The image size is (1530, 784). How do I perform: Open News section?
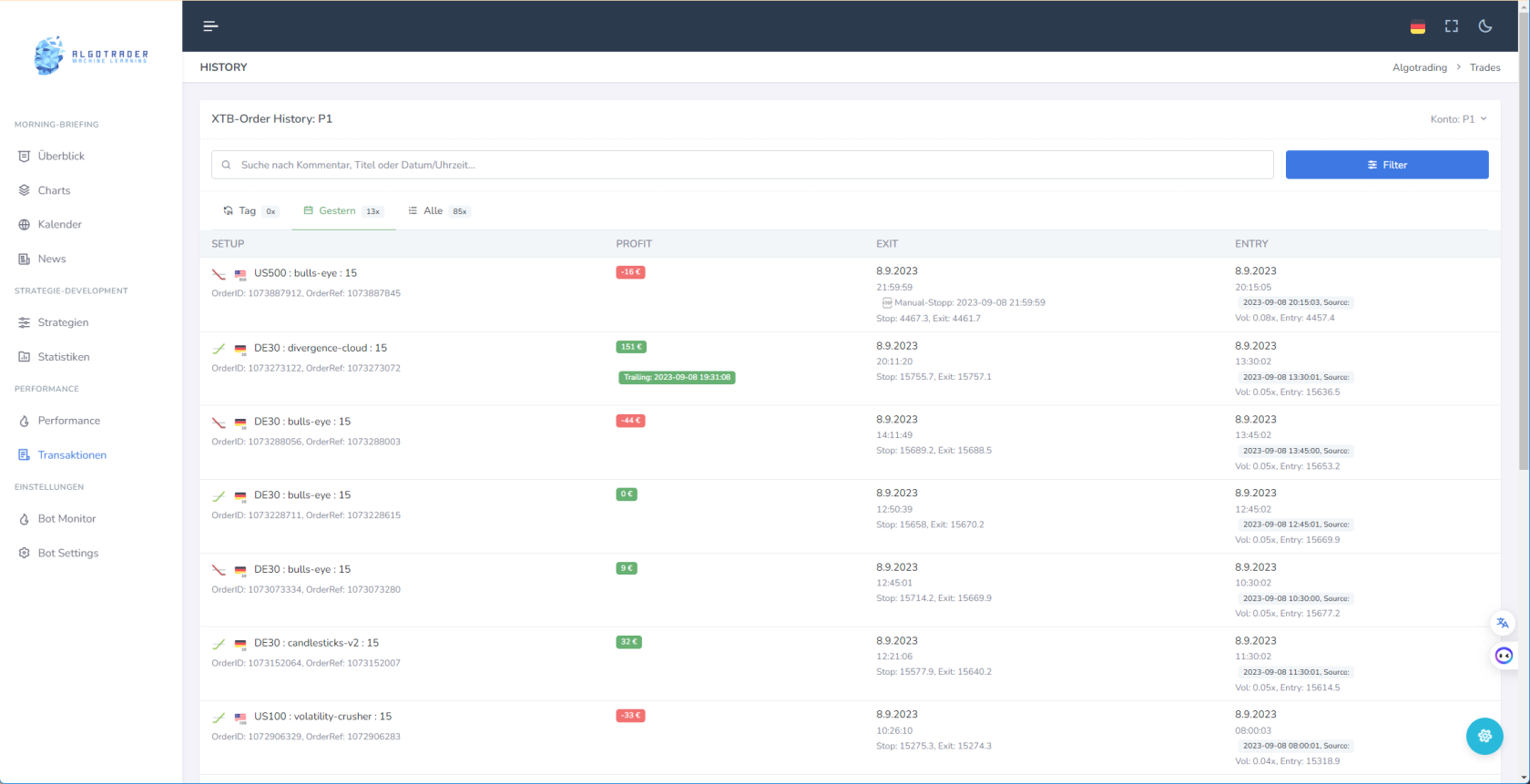point(51,259)
